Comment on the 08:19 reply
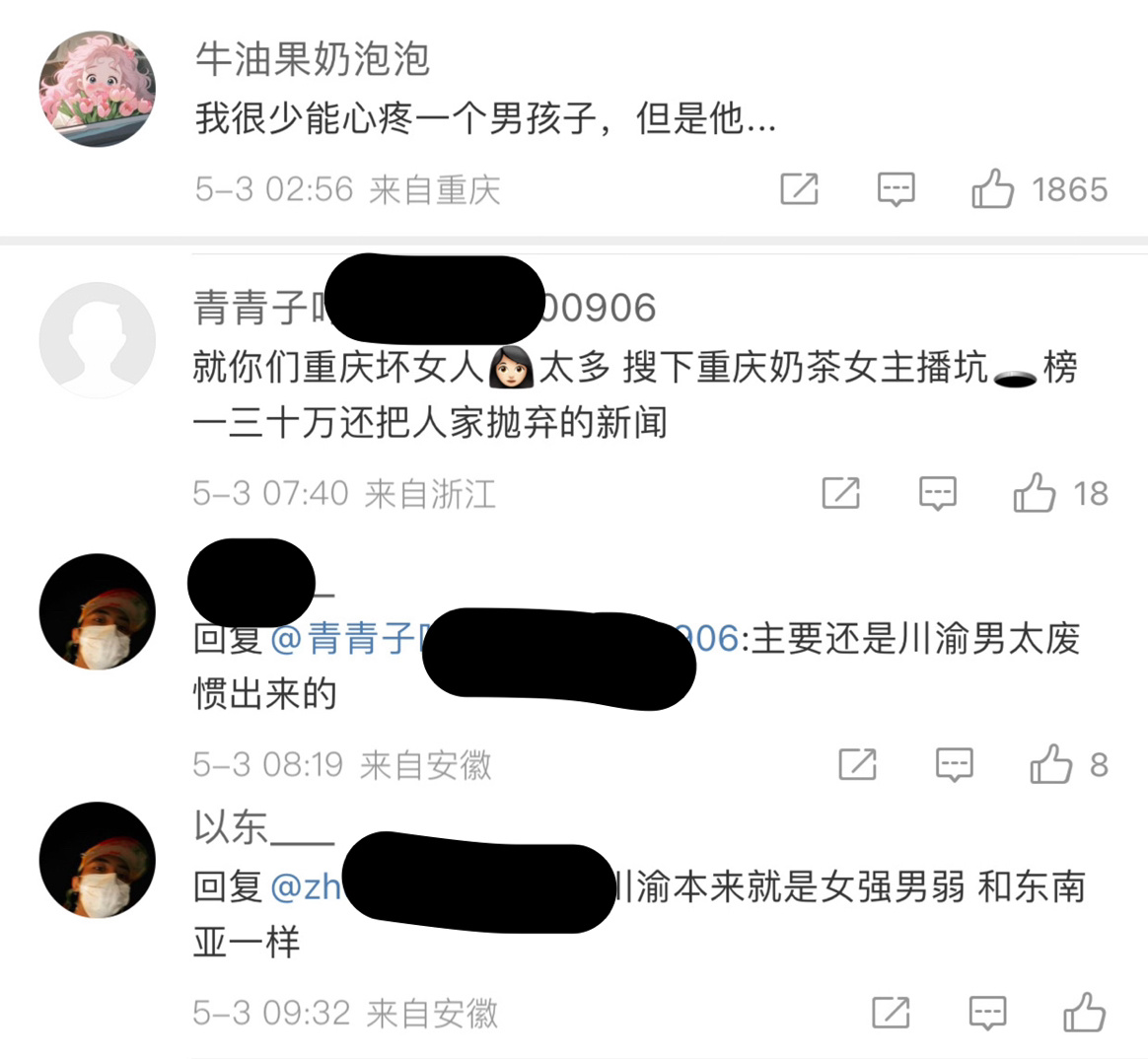 pyautogui.click(x=955, y=765)
